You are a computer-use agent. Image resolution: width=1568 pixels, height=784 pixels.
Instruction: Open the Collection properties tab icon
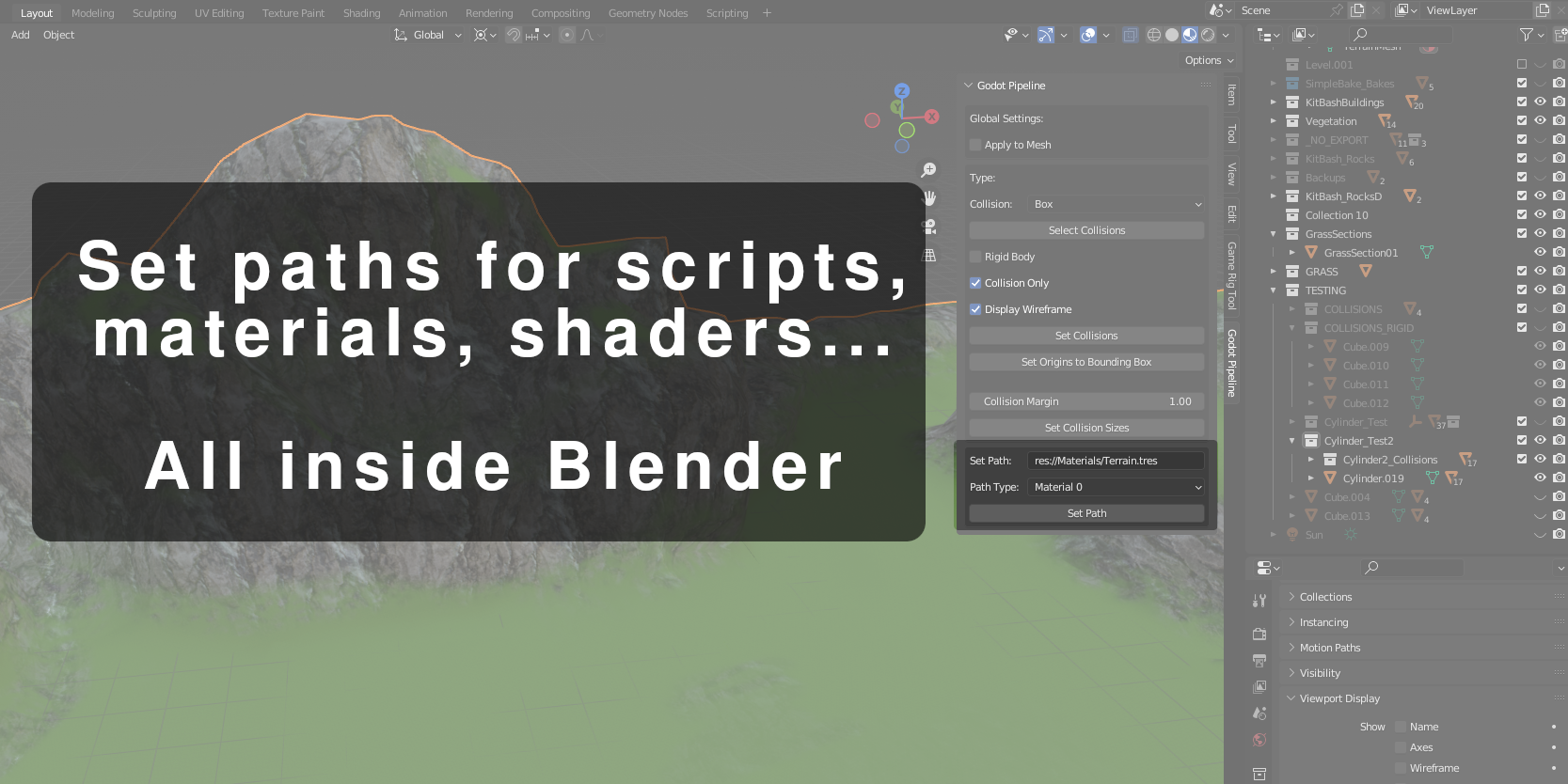click(1259, 774)
